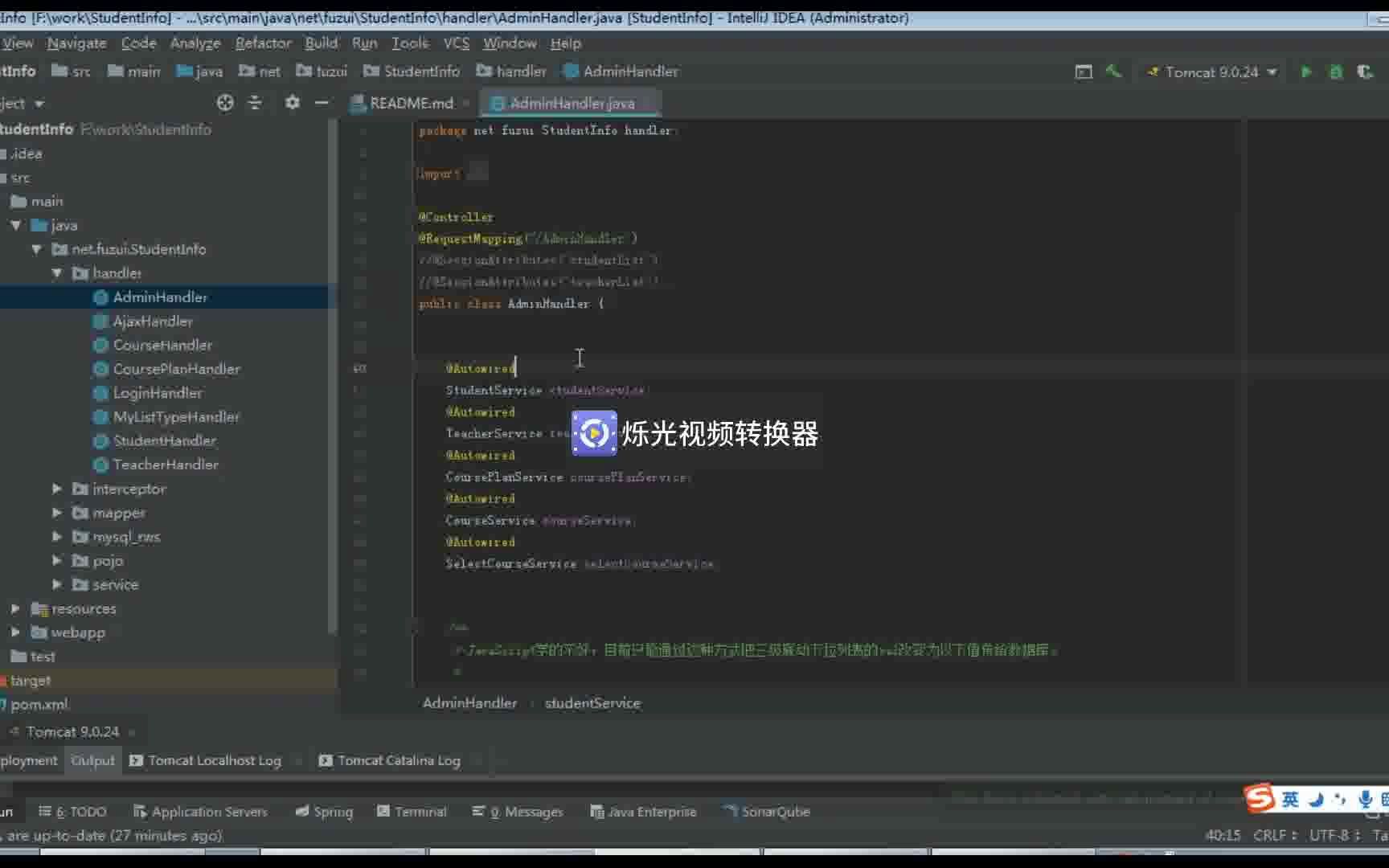Expand the service folder
1389x868 pixels.
[56, 584]
